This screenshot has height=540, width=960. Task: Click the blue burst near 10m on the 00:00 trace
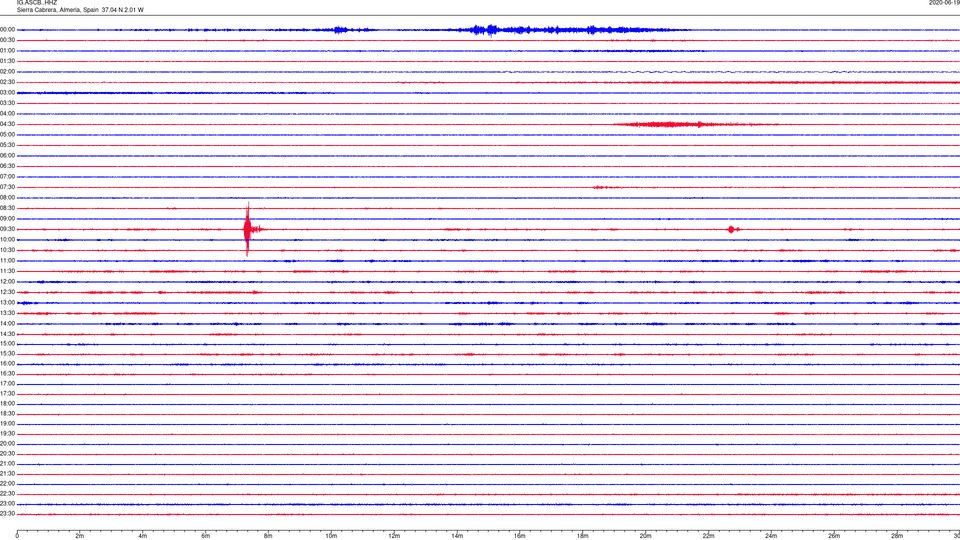[x=340, y=30]
